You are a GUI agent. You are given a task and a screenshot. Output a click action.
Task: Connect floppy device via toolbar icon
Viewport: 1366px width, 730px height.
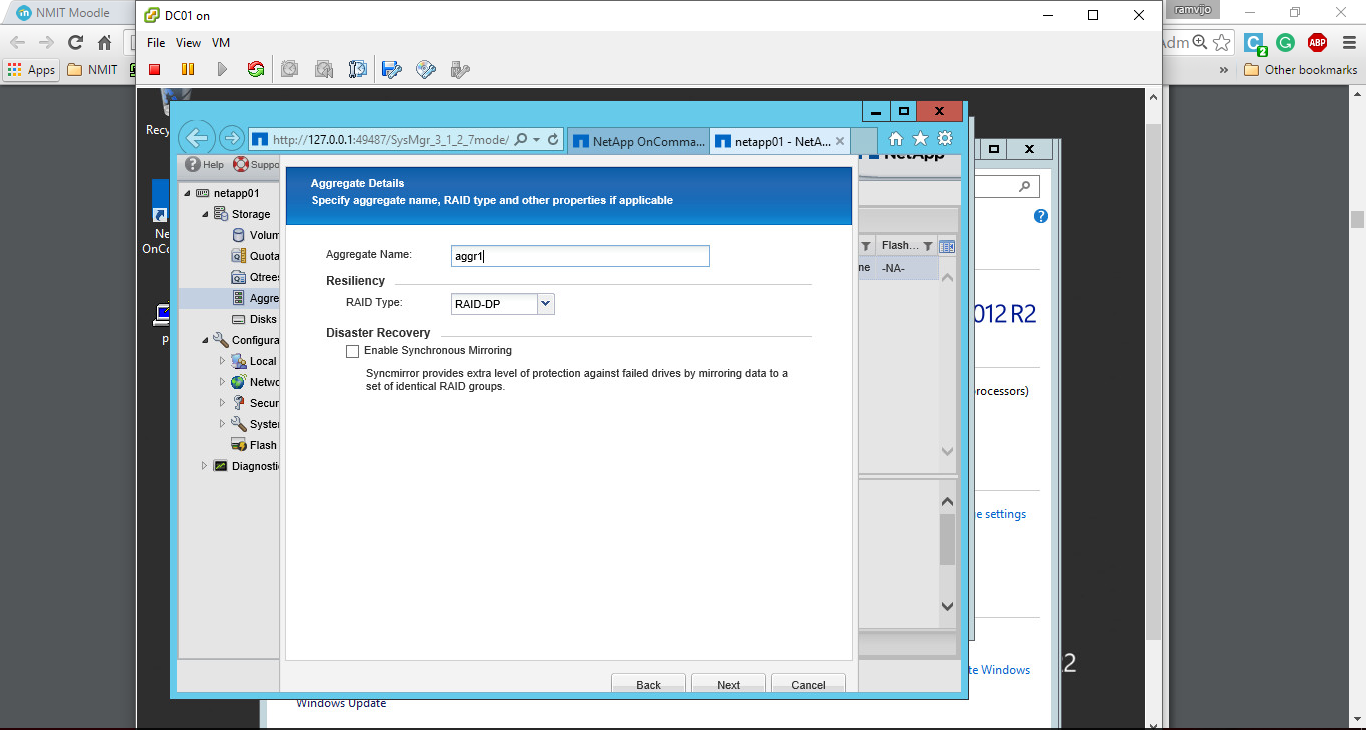pos(392,69)
